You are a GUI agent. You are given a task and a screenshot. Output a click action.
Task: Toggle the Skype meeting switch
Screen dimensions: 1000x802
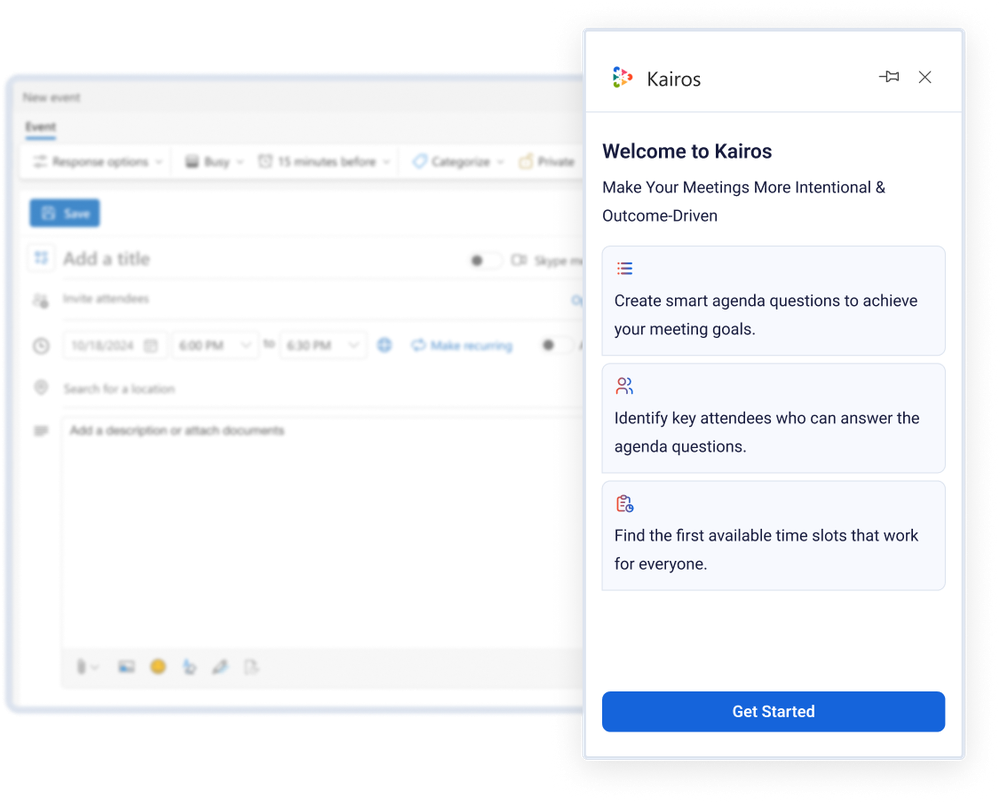click(x=485, y=260)
